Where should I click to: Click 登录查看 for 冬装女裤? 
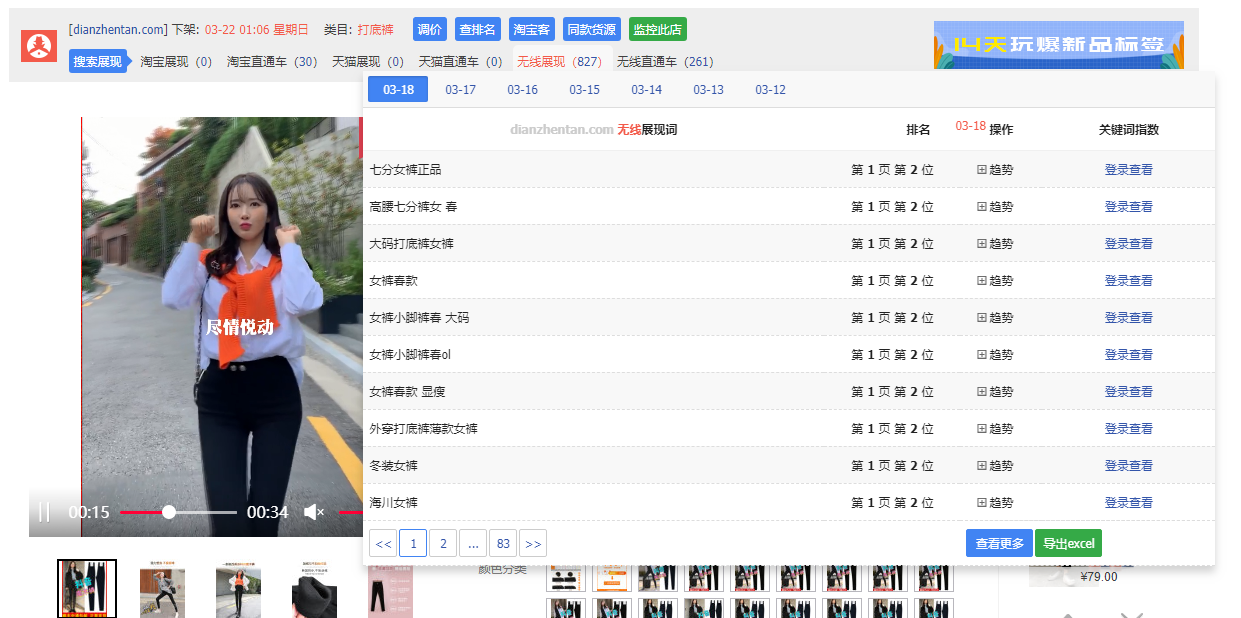(1129, 465)
